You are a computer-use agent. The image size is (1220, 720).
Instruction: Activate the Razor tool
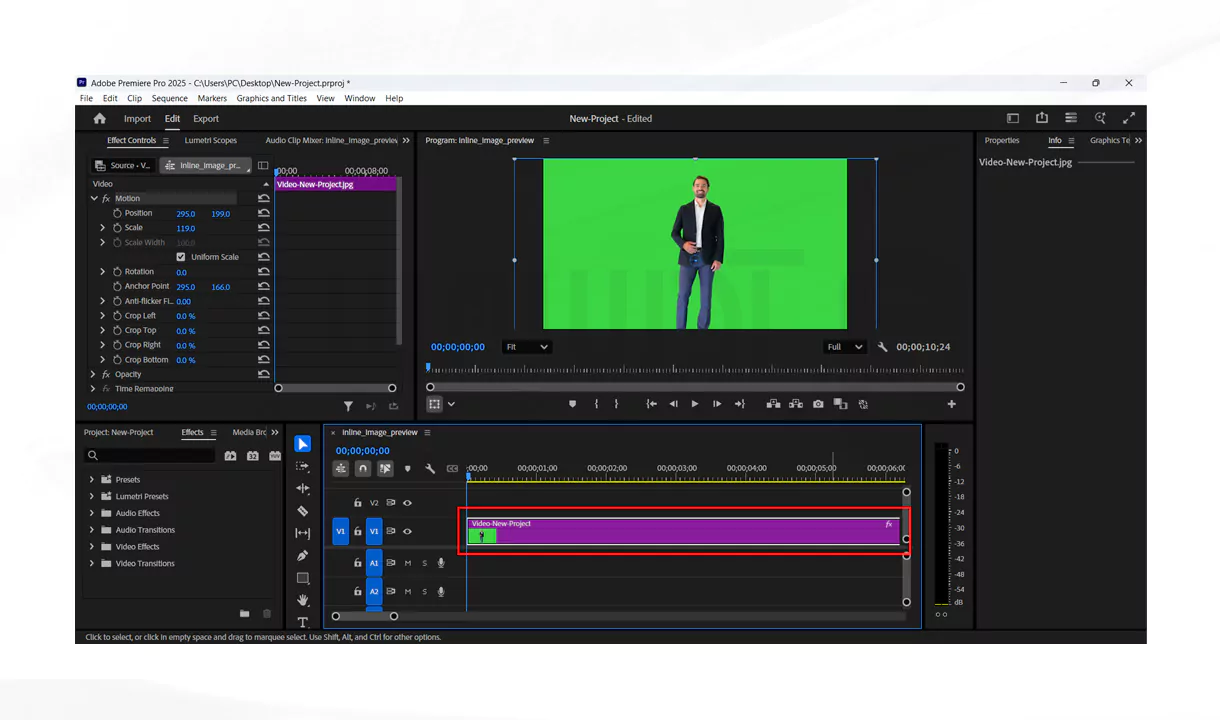tap(303, 511)
